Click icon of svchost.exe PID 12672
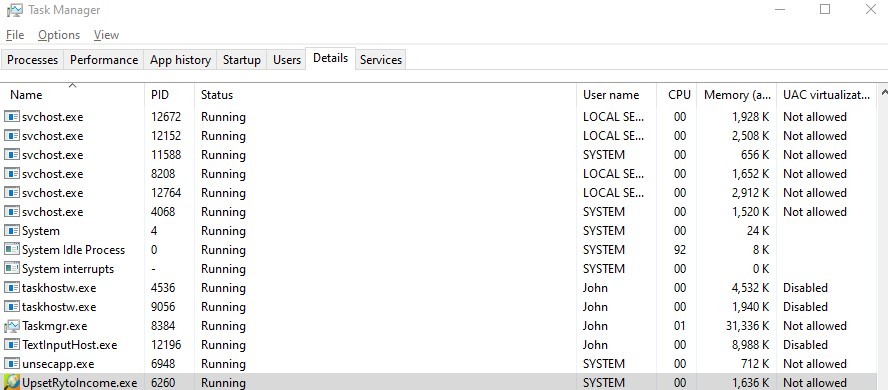The width and height of the screenshot is (888, 390). (12, 117)
